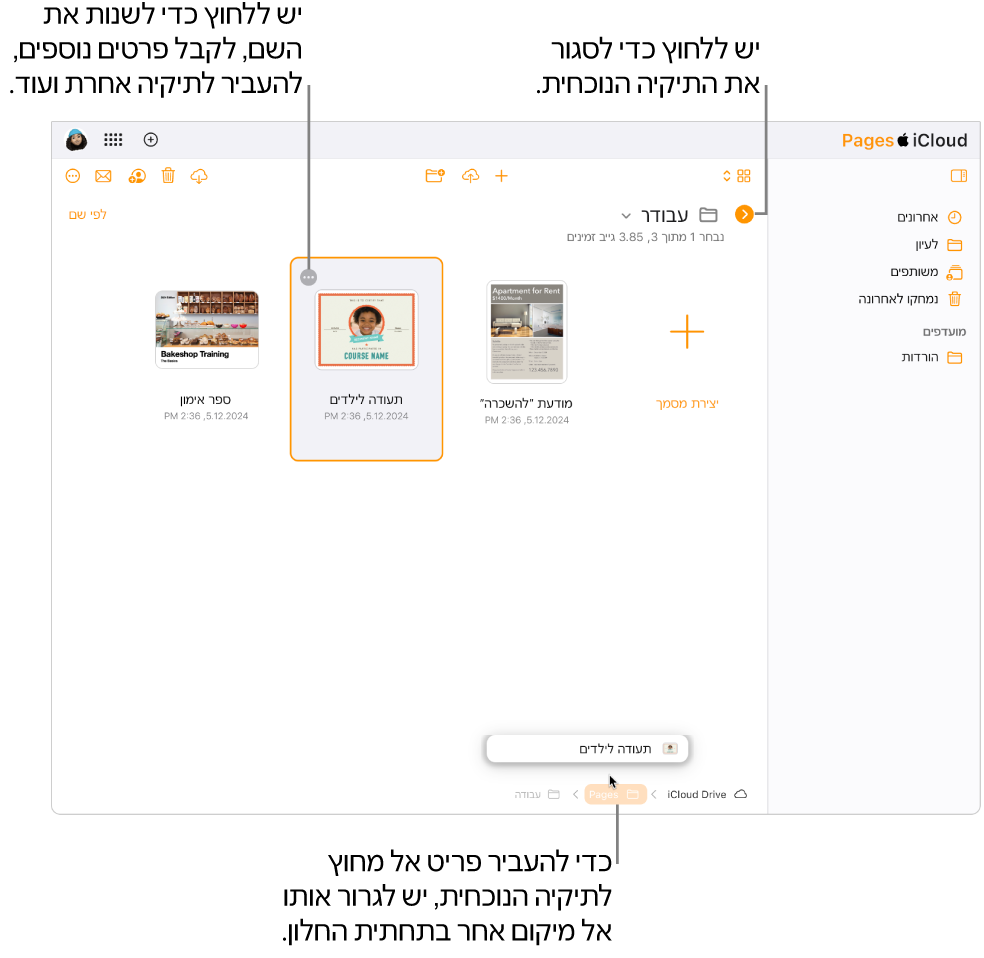The width and height of the screenshot is (984, 958).
Task: Go to iCloud Drive in path bar
Action: coord(707,794)
